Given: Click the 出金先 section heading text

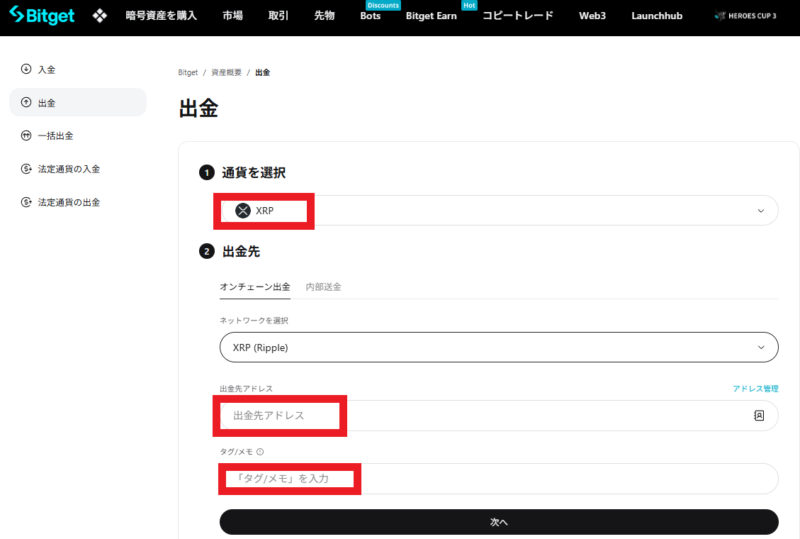Looking at the screenshot, I should coord(241,251).
